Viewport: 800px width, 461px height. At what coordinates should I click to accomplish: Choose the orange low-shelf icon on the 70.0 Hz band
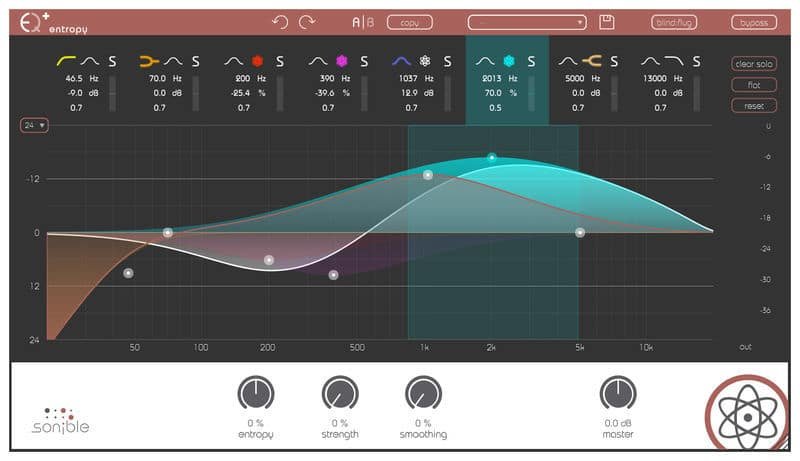(148, 61)
